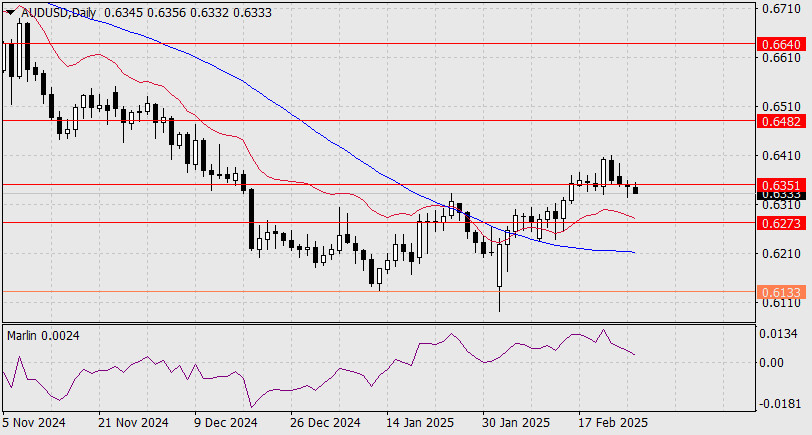812x435 pixels.
Task: Click the 0.0134 Marlin scale value
Action: 778,334
